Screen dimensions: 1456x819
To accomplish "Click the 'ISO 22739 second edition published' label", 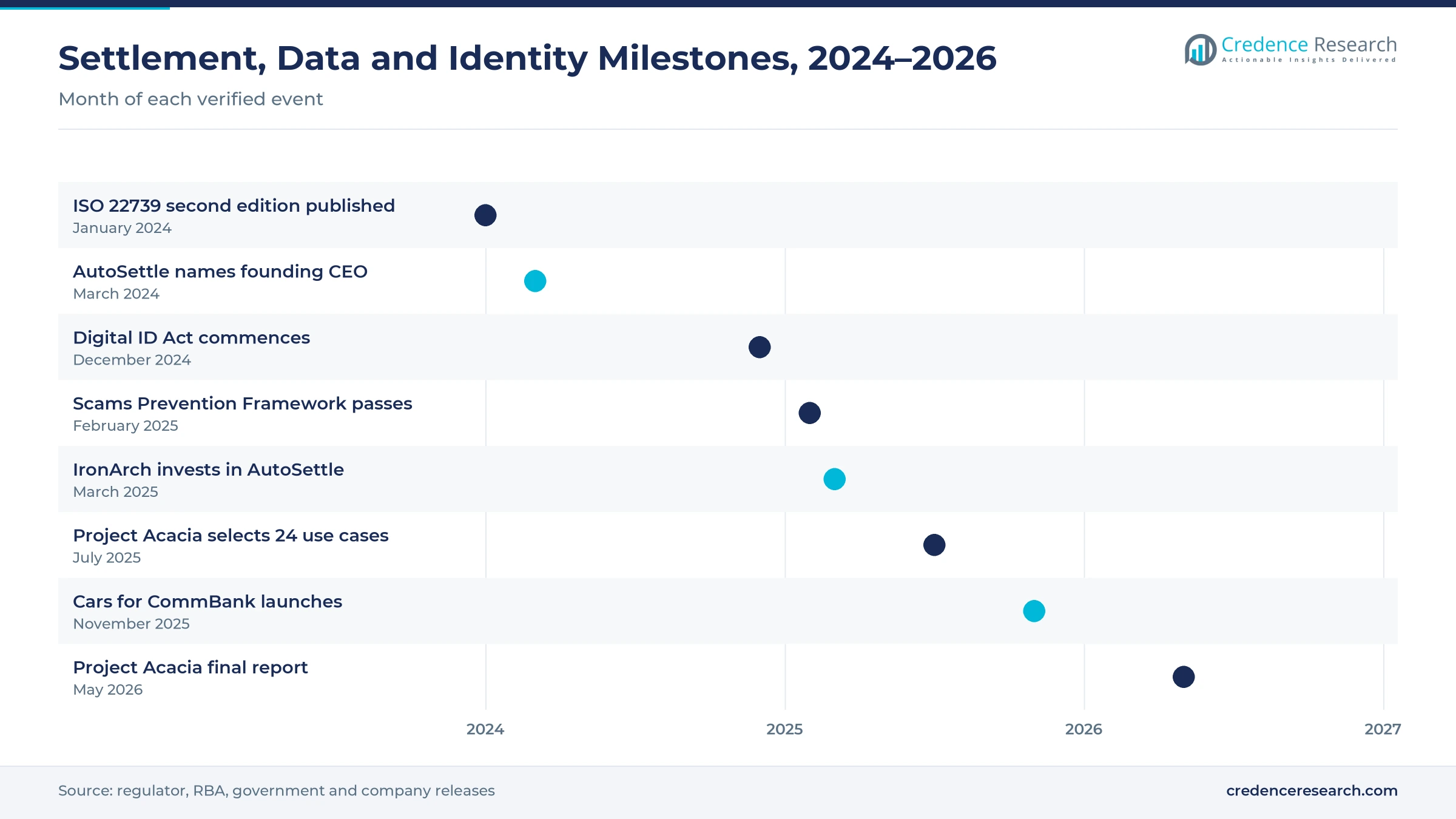I will pos(234,206).
